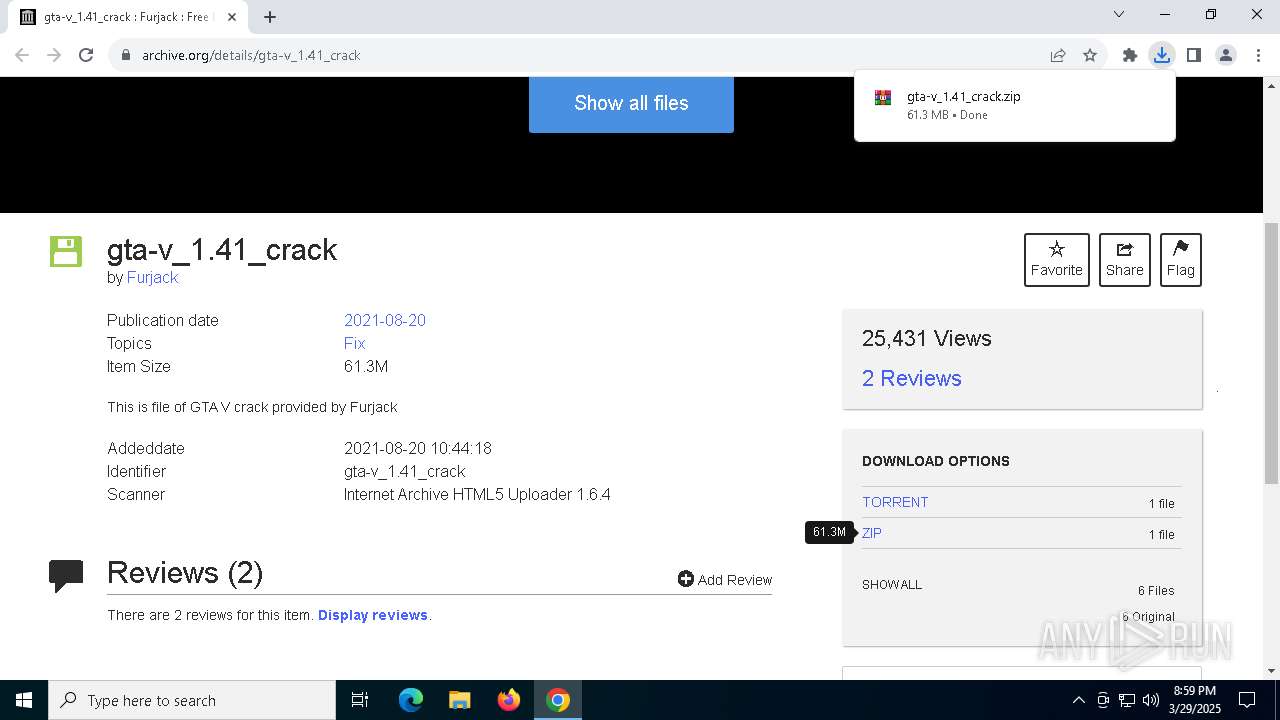Click the volume speaker icon in the tray

point(1151,700)
